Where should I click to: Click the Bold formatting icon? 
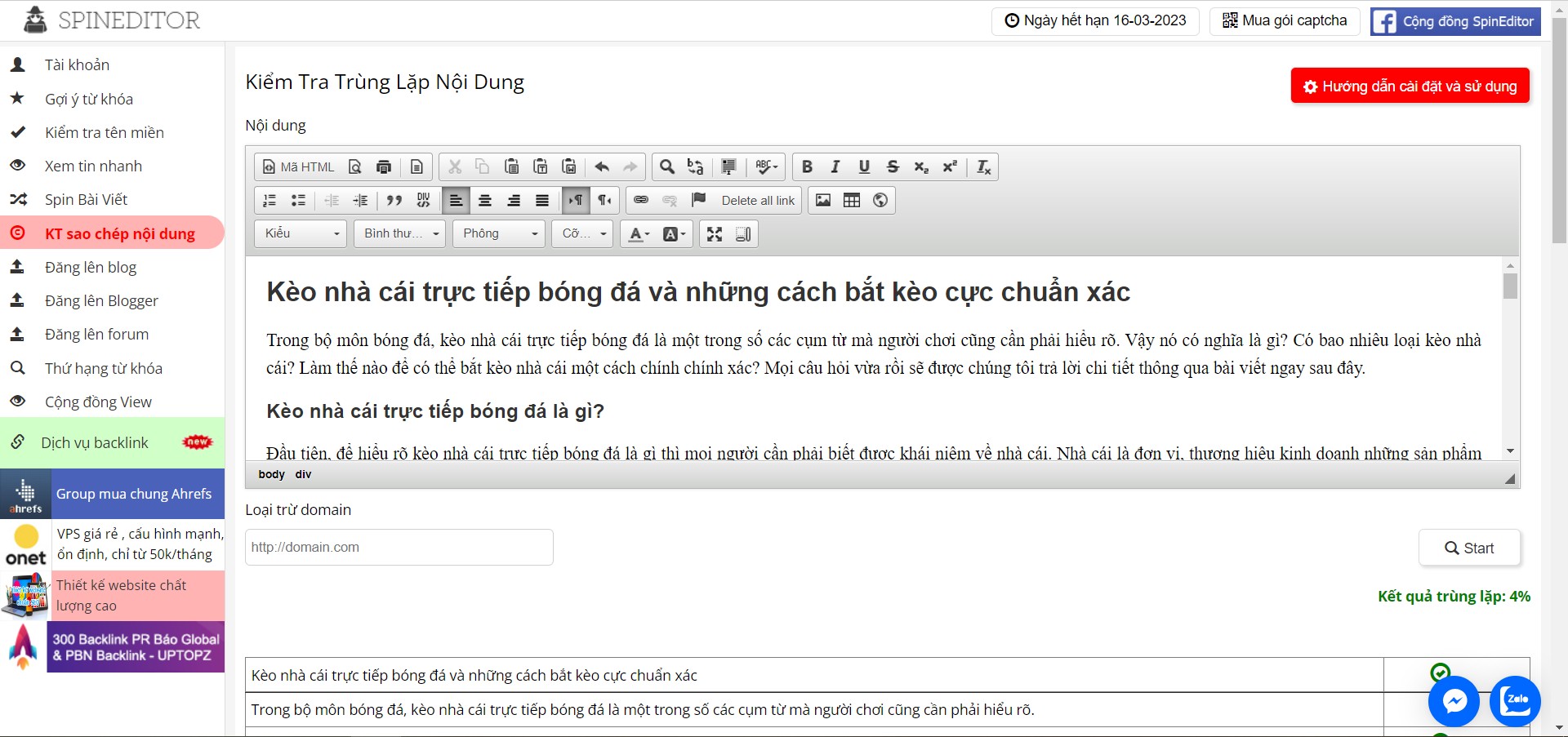(x=807, y=166)
